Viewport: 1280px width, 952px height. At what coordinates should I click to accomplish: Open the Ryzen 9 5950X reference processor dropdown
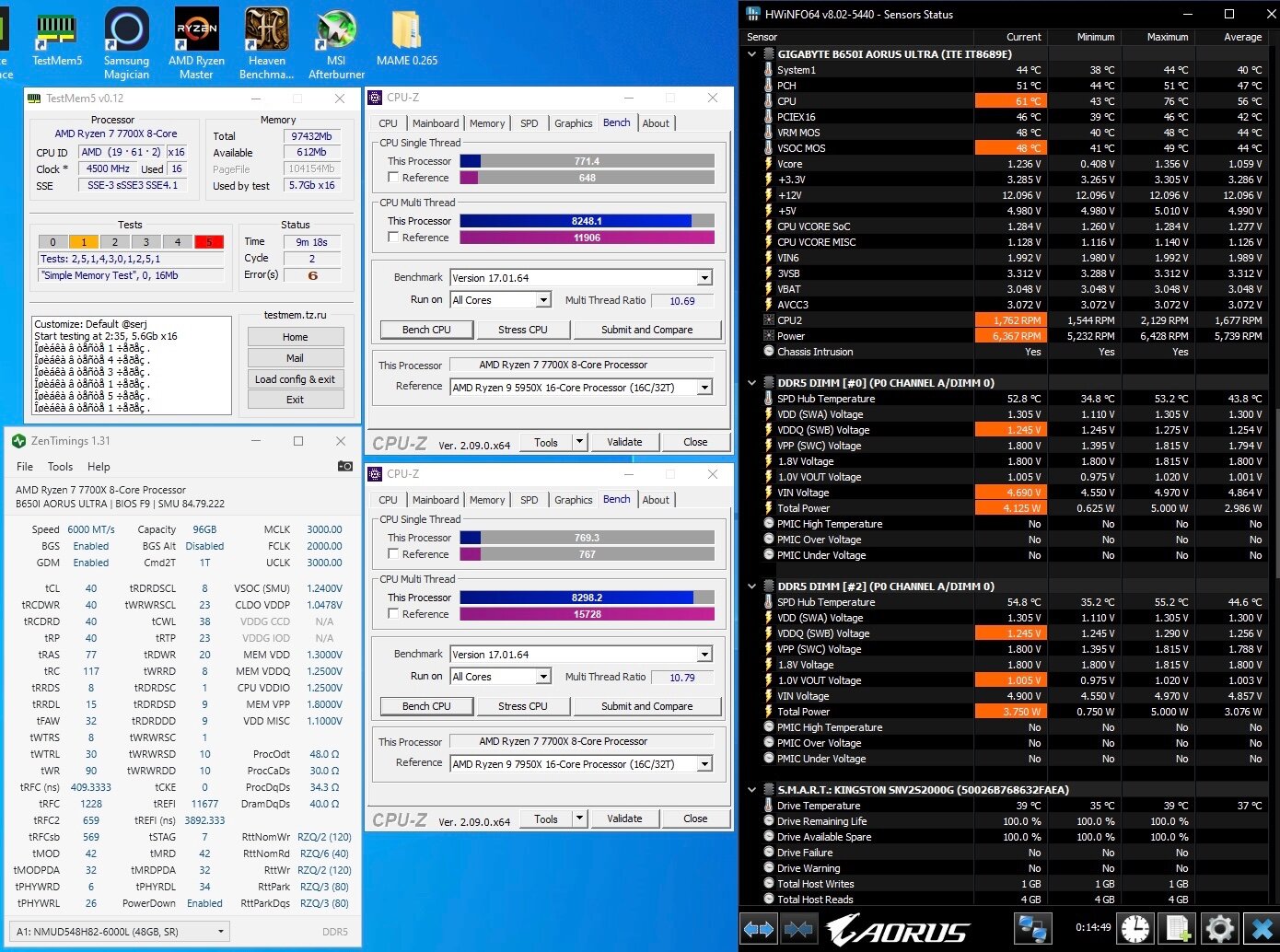[581, 388]
